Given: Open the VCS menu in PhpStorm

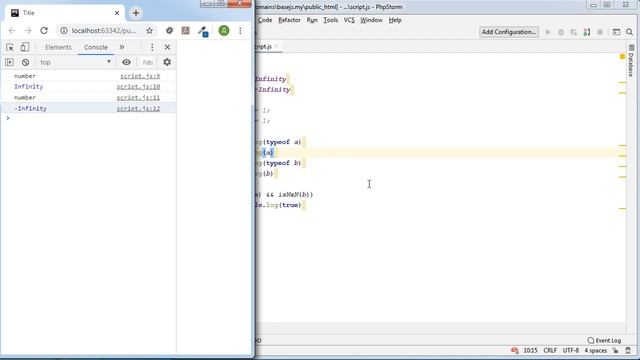Looking at the screenshot, I should pos(349,20).
